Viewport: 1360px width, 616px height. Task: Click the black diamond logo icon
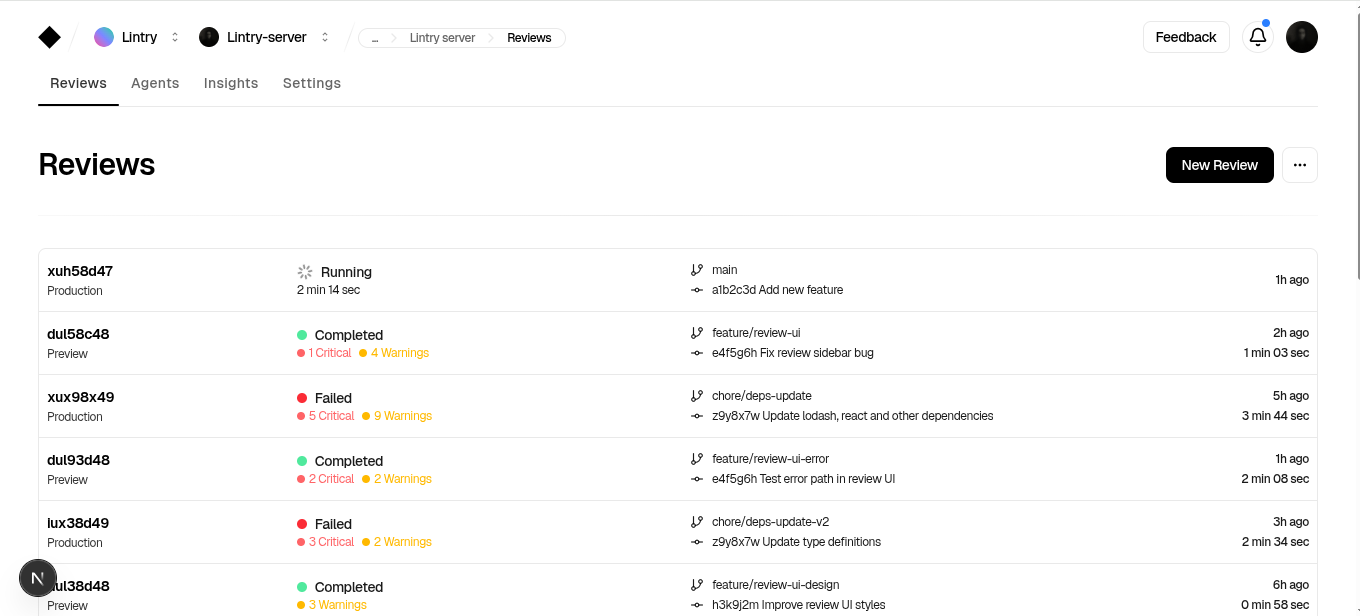[49, 37]
